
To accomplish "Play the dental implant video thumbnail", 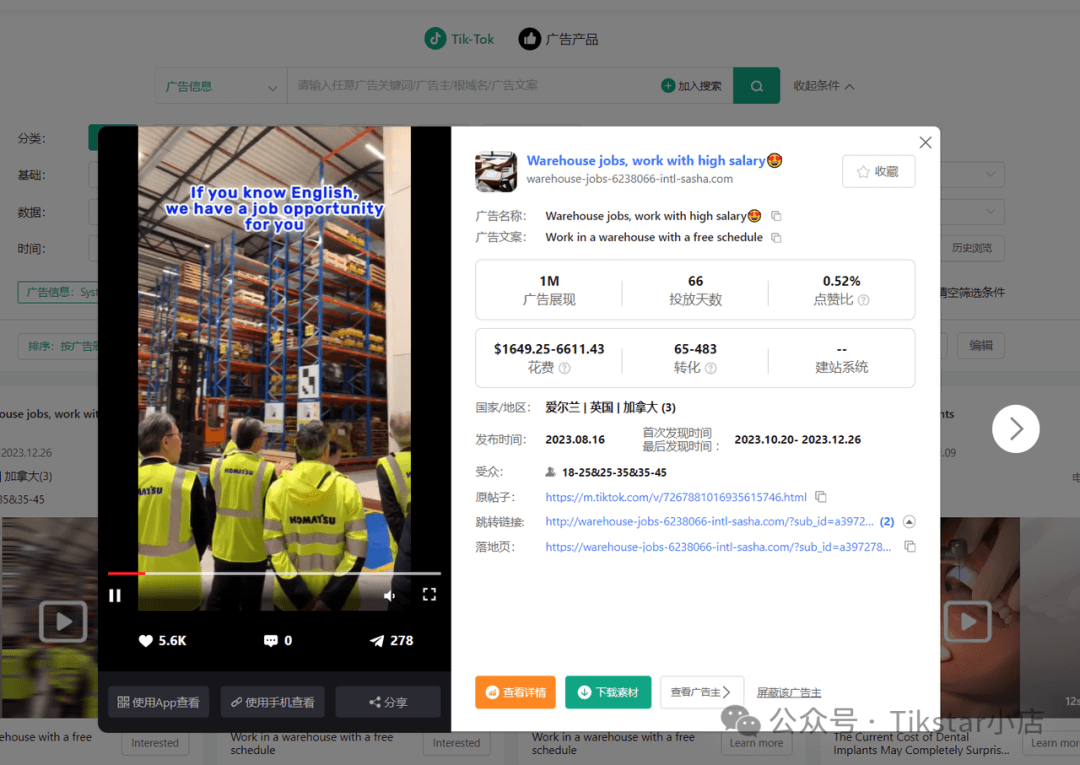I will click(x=968, y=621).
